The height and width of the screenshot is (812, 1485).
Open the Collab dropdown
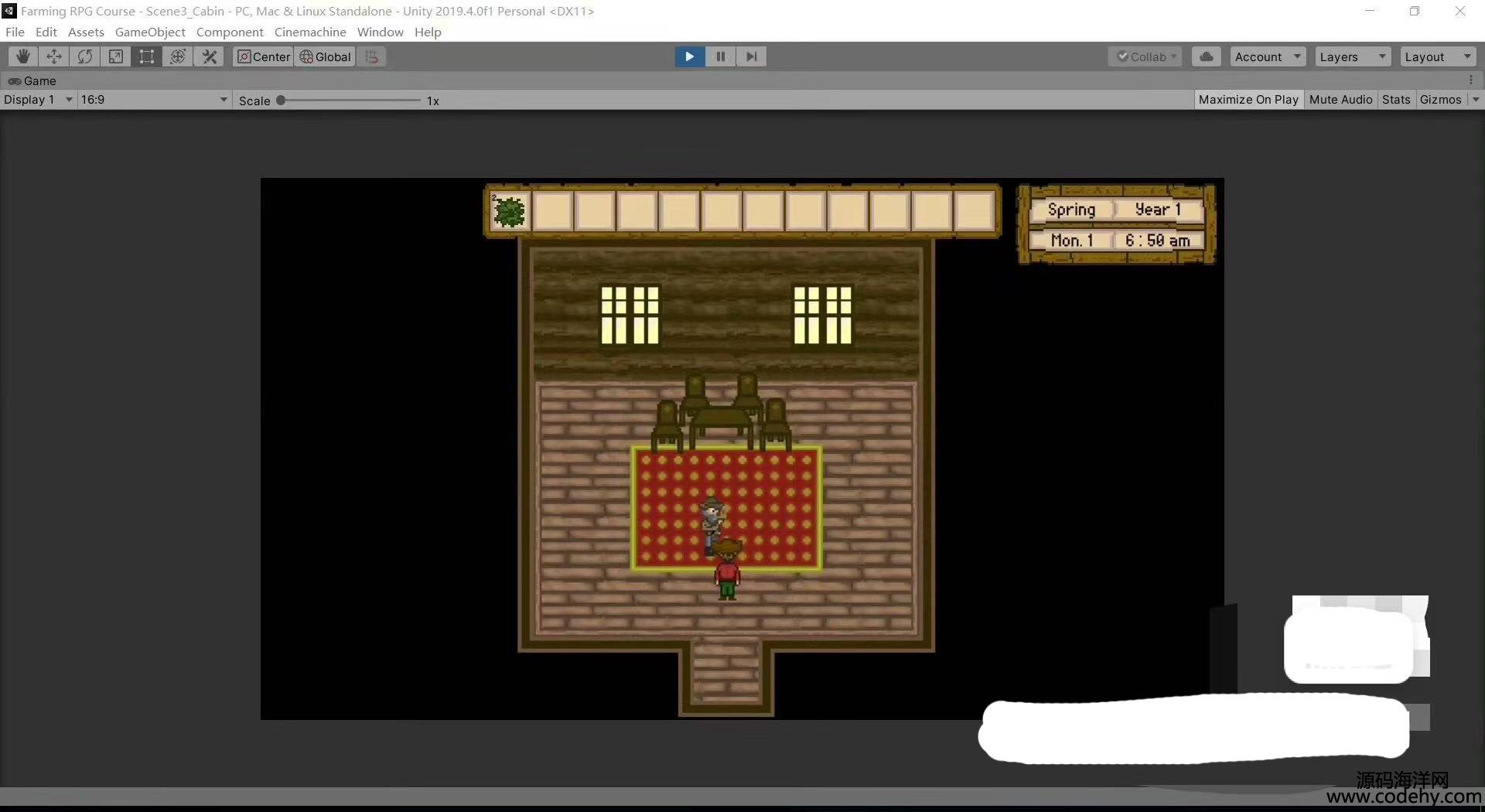click(x=1145, y=56)
